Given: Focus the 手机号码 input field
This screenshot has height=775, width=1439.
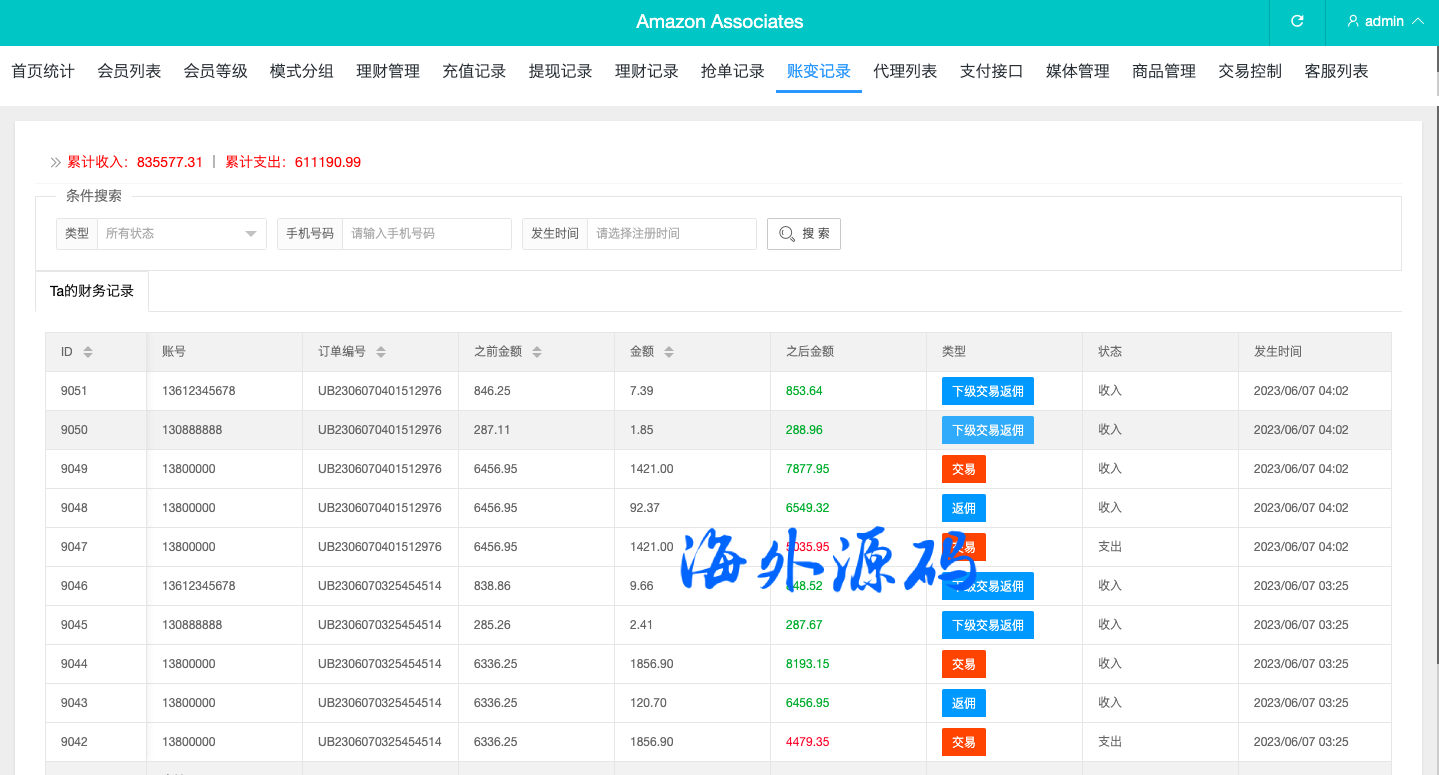Looking at the screenshot, I should [426, 234].
